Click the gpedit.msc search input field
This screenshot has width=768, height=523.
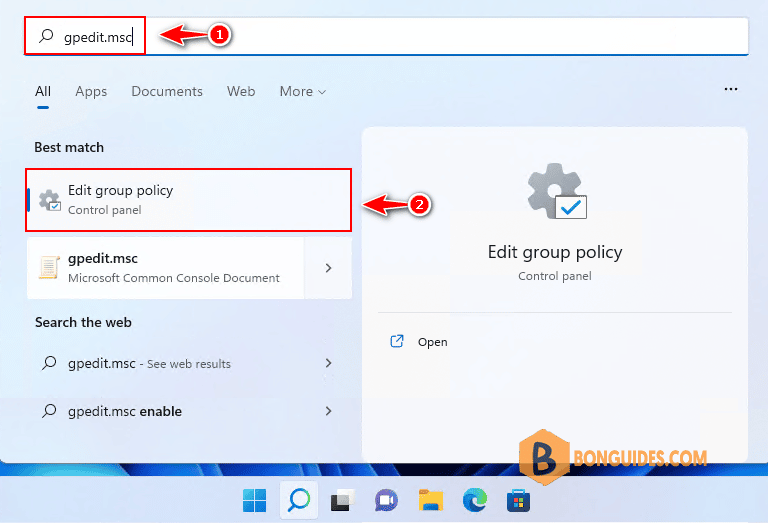(x=386, y=36)
